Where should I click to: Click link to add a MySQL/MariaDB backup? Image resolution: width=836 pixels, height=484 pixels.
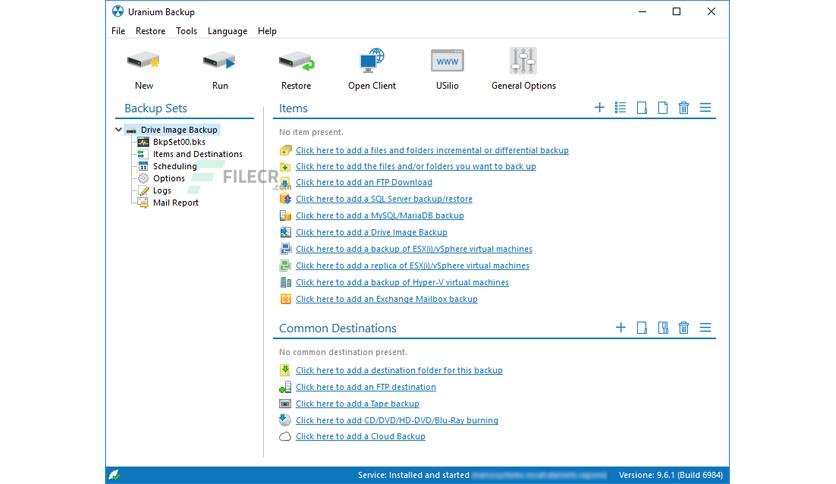[x=380, y=215]
